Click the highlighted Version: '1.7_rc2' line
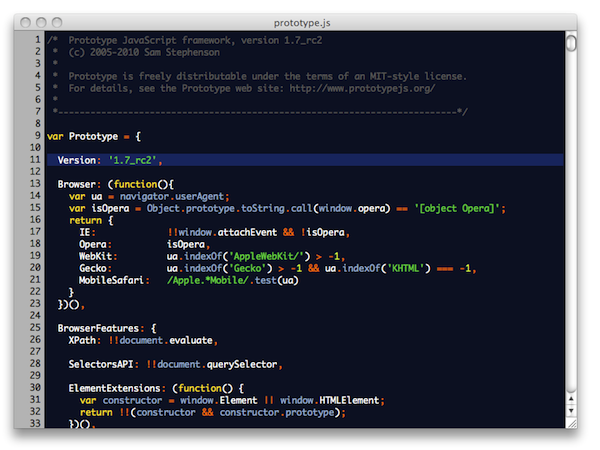600x450 pixels. coord(305,160)
